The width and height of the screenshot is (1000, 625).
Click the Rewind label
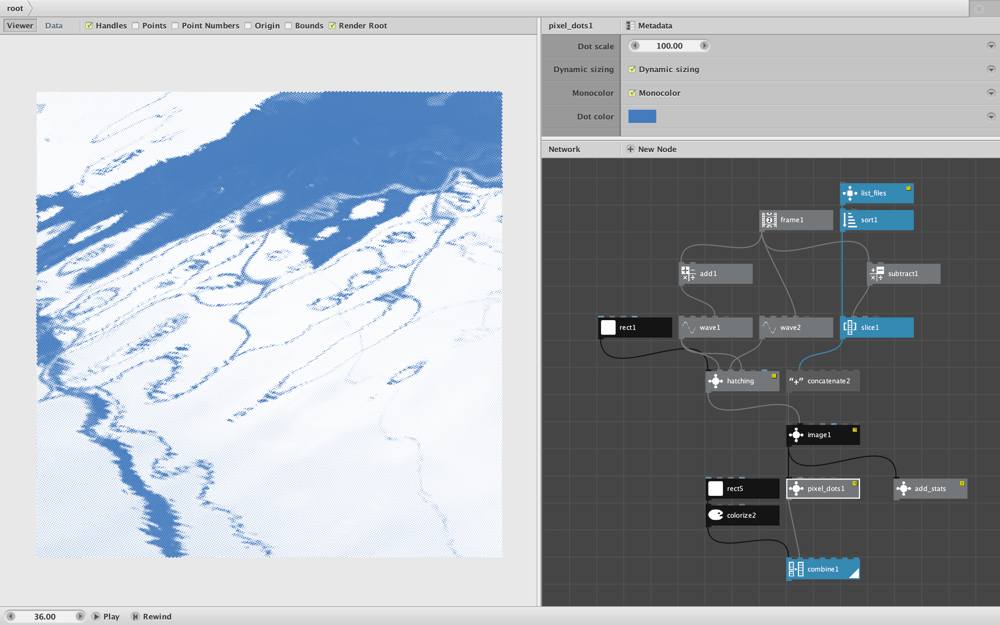157,616
